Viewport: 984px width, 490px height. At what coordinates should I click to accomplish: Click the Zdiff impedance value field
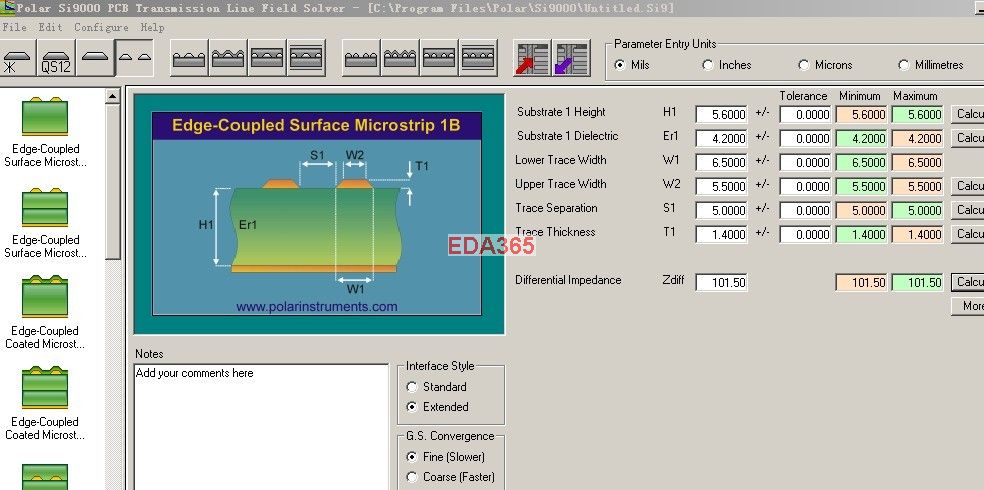(x=721, y=282)
